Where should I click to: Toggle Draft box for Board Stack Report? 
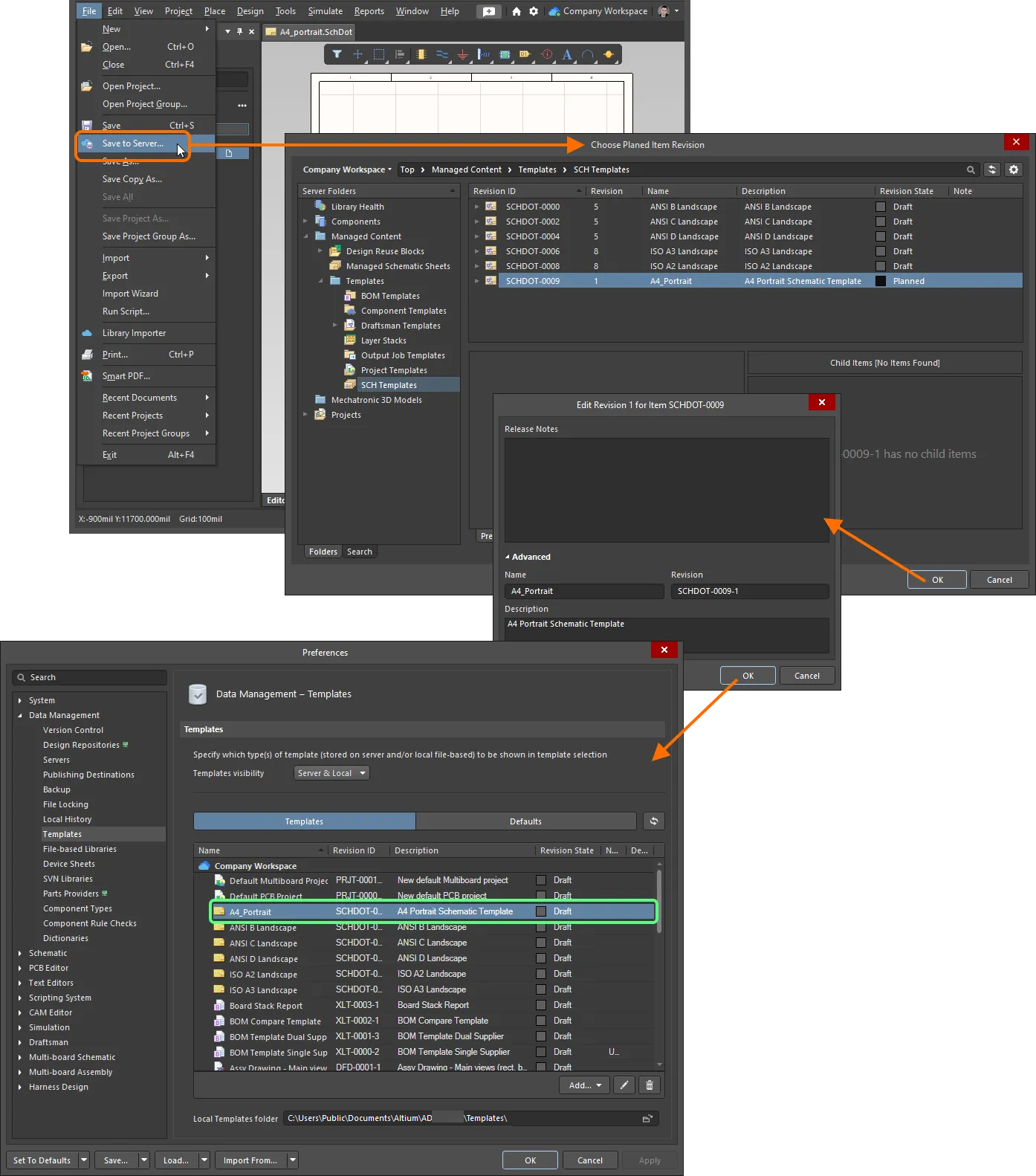pos(541,1005)
